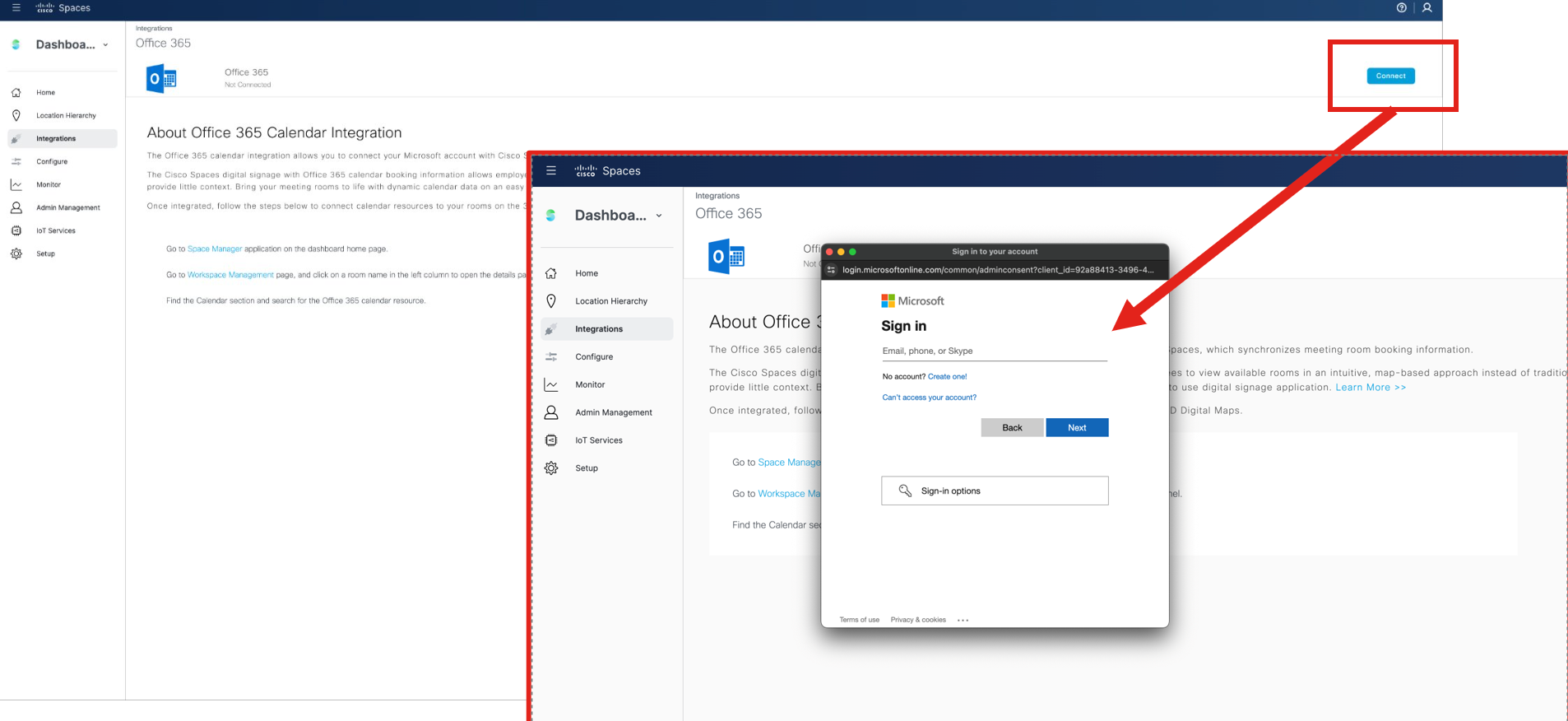
Task: Open the hamburger menu in foreground Spaces header
Action: [551, 171]
